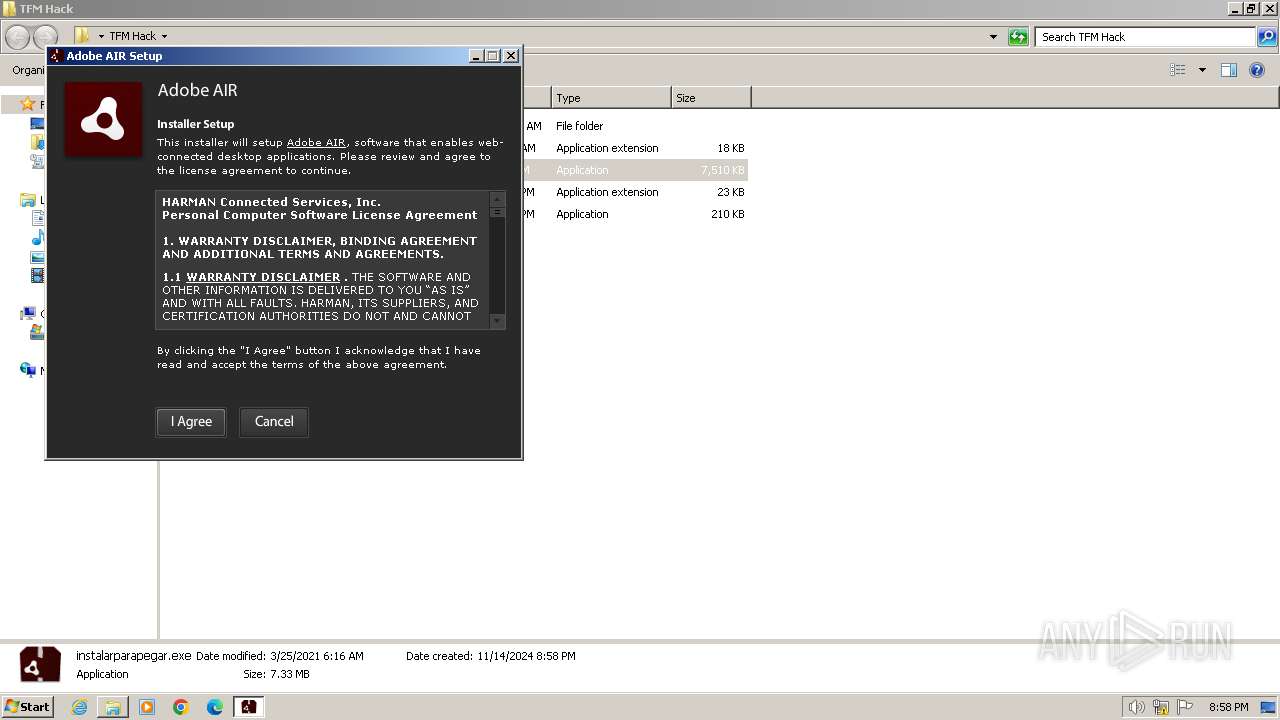Open the view options dropdown arrow
1280x720 pixels.
point(1202,70)
